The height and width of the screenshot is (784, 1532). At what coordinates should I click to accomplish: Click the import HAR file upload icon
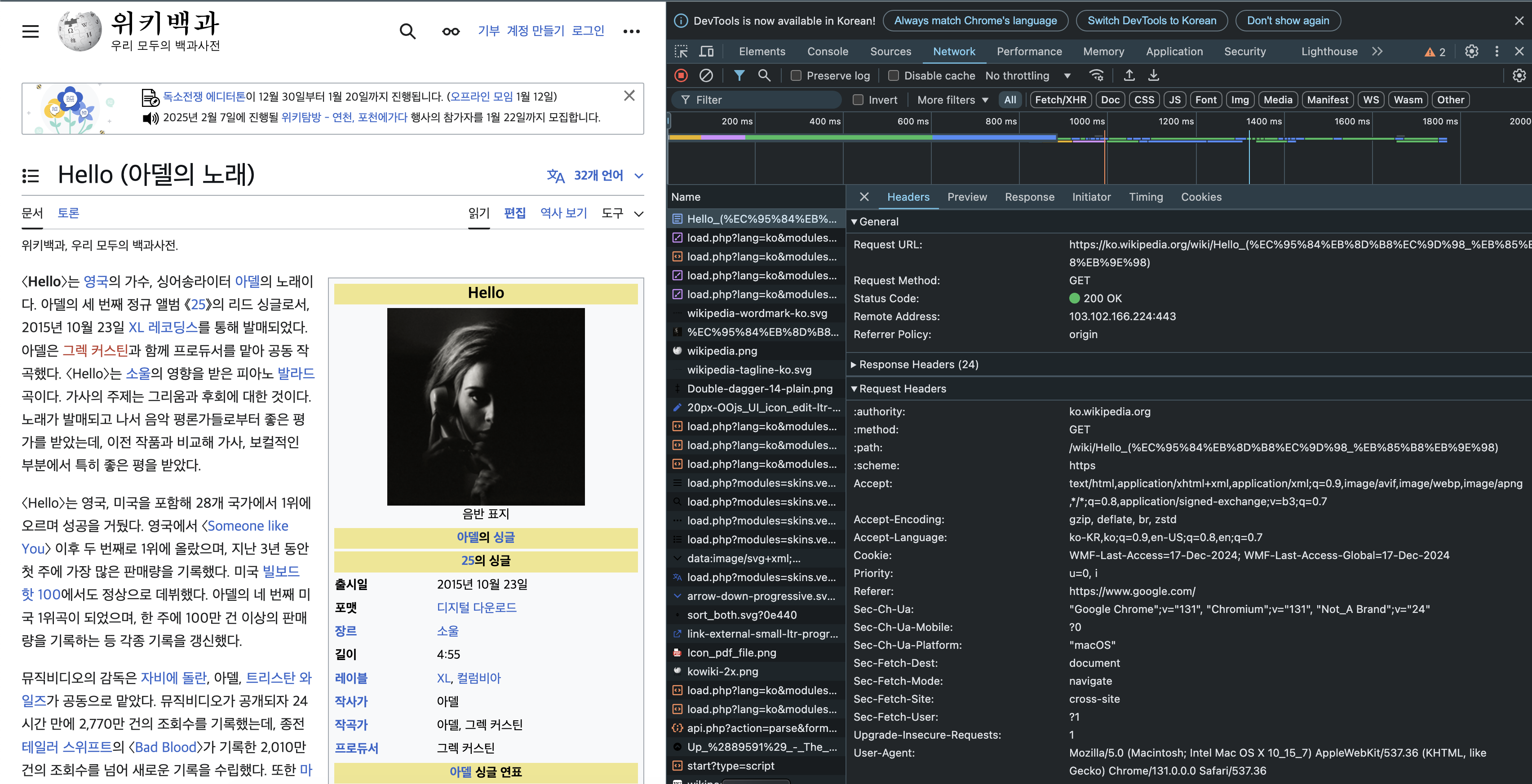[1129, 75]
